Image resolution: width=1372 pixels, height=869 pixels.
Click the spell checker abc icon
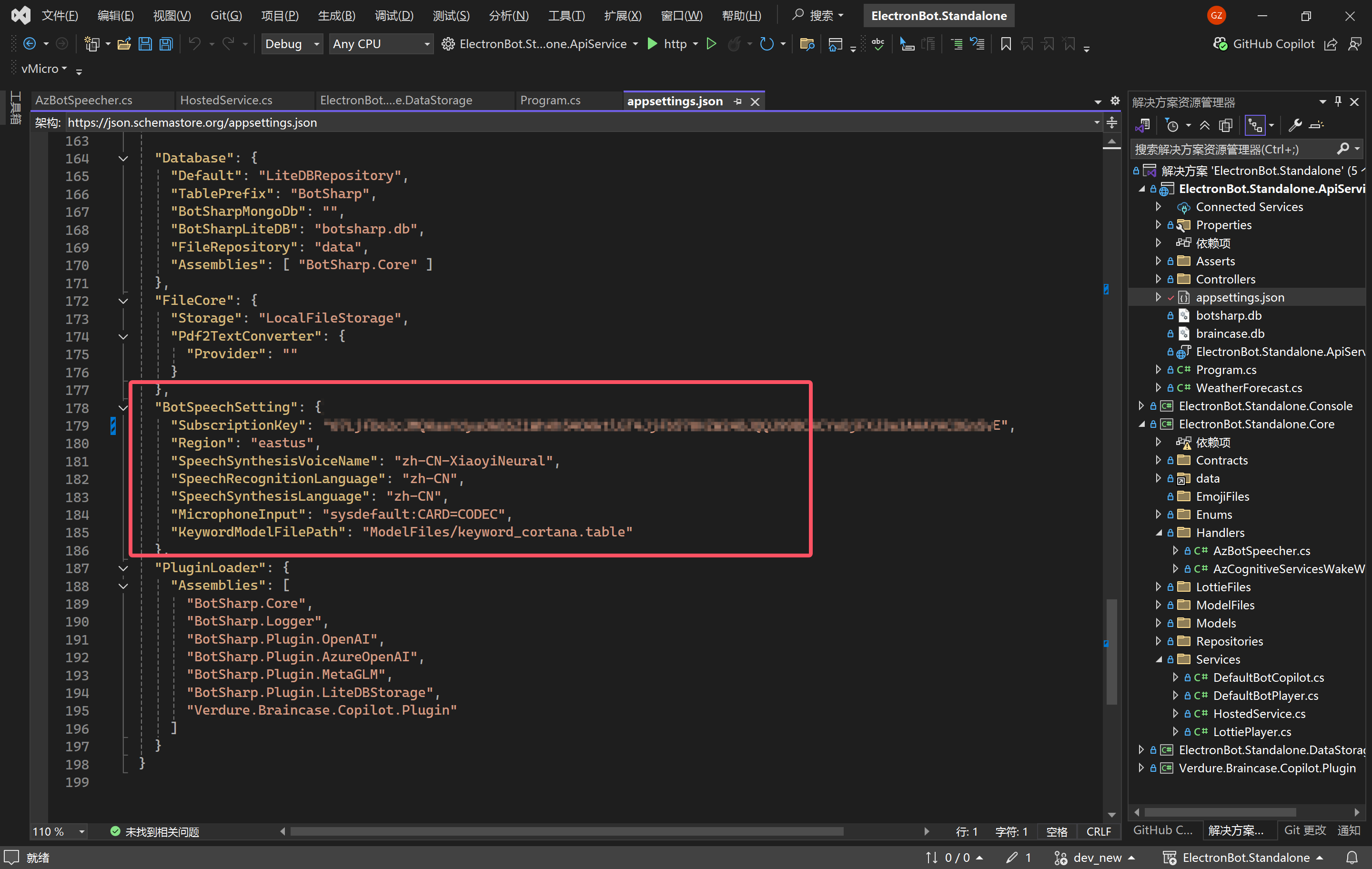pos(878,44)
